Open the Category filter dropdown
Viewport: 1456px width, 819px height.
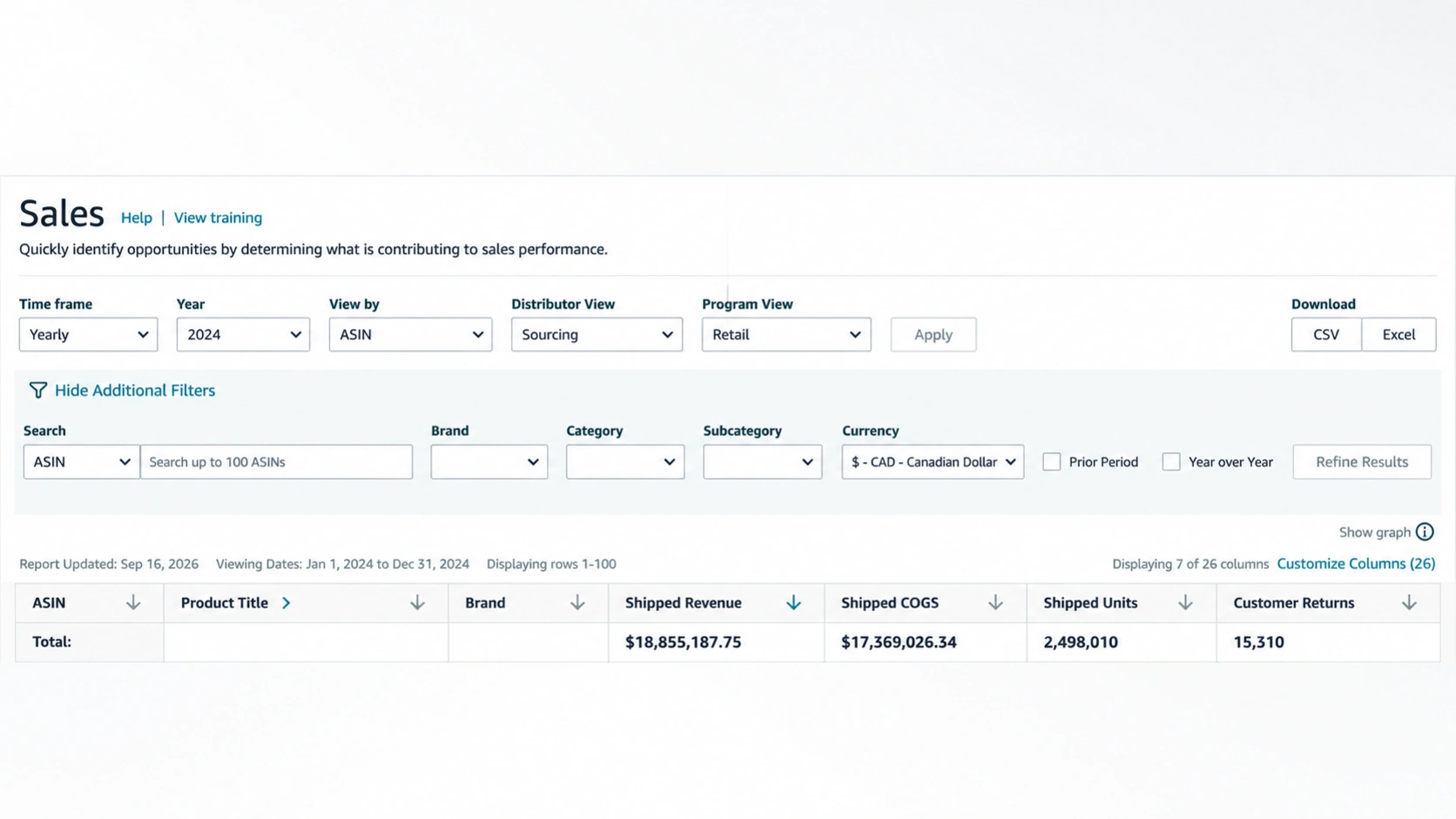pyautogui.click(x=625, y=461)
